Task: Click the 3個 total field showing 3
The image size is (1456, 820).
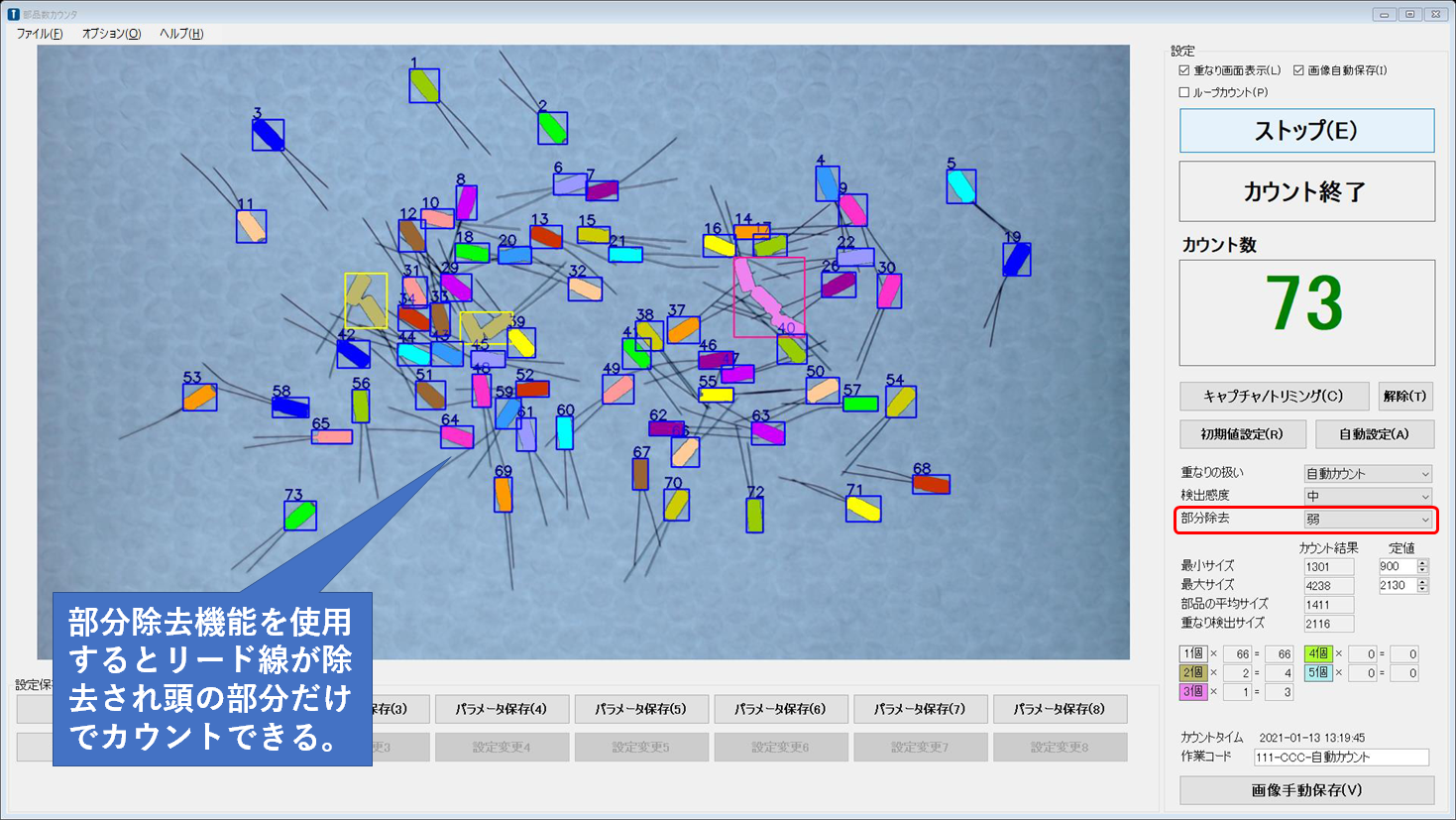Action: 1279,692
